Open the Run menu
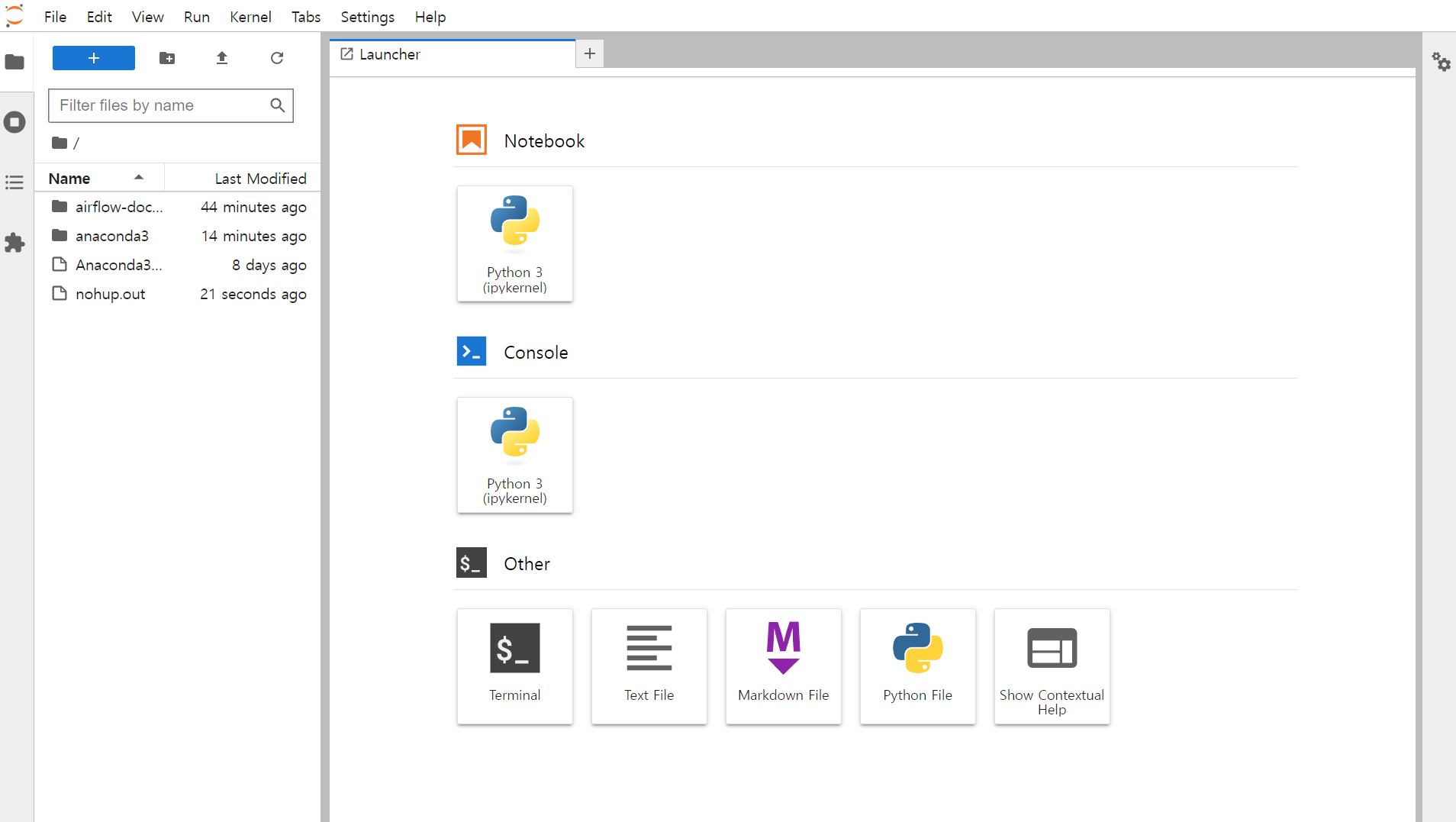The width and height of the screenshot is (1456, 822). click(197, 17)
